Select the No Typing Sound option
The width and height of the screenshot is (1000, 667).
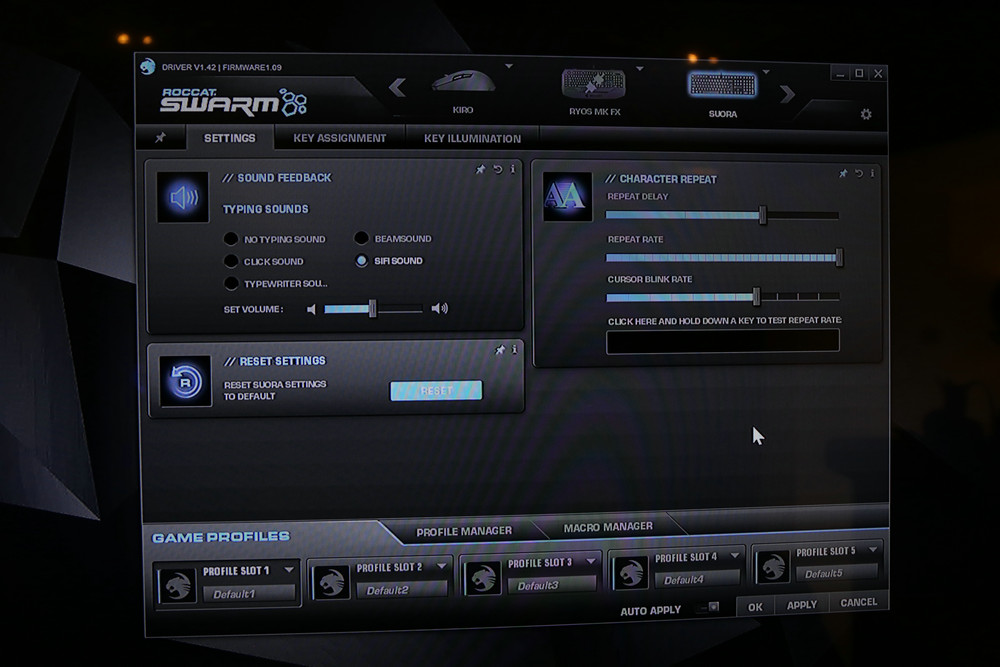pos(231,239)
